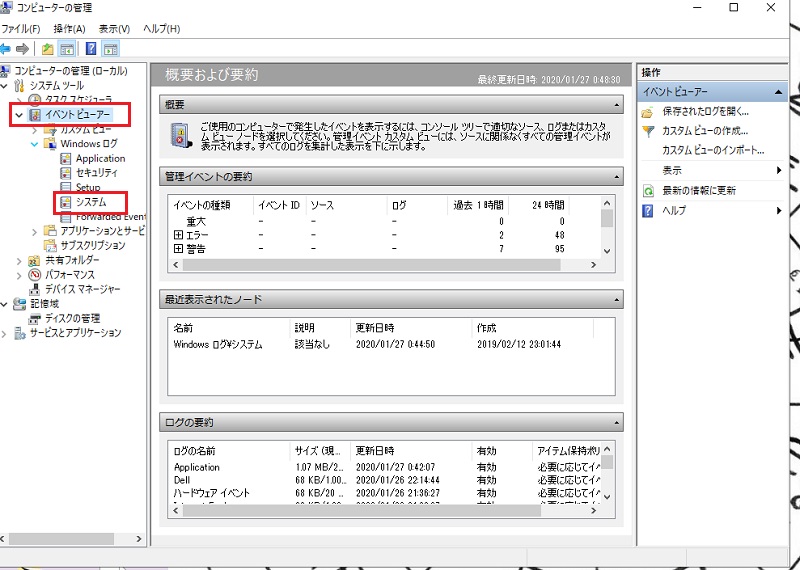Click down arrow of event summary scrollbar
This screenshot has height=570, width=800.
click(607, 251)
